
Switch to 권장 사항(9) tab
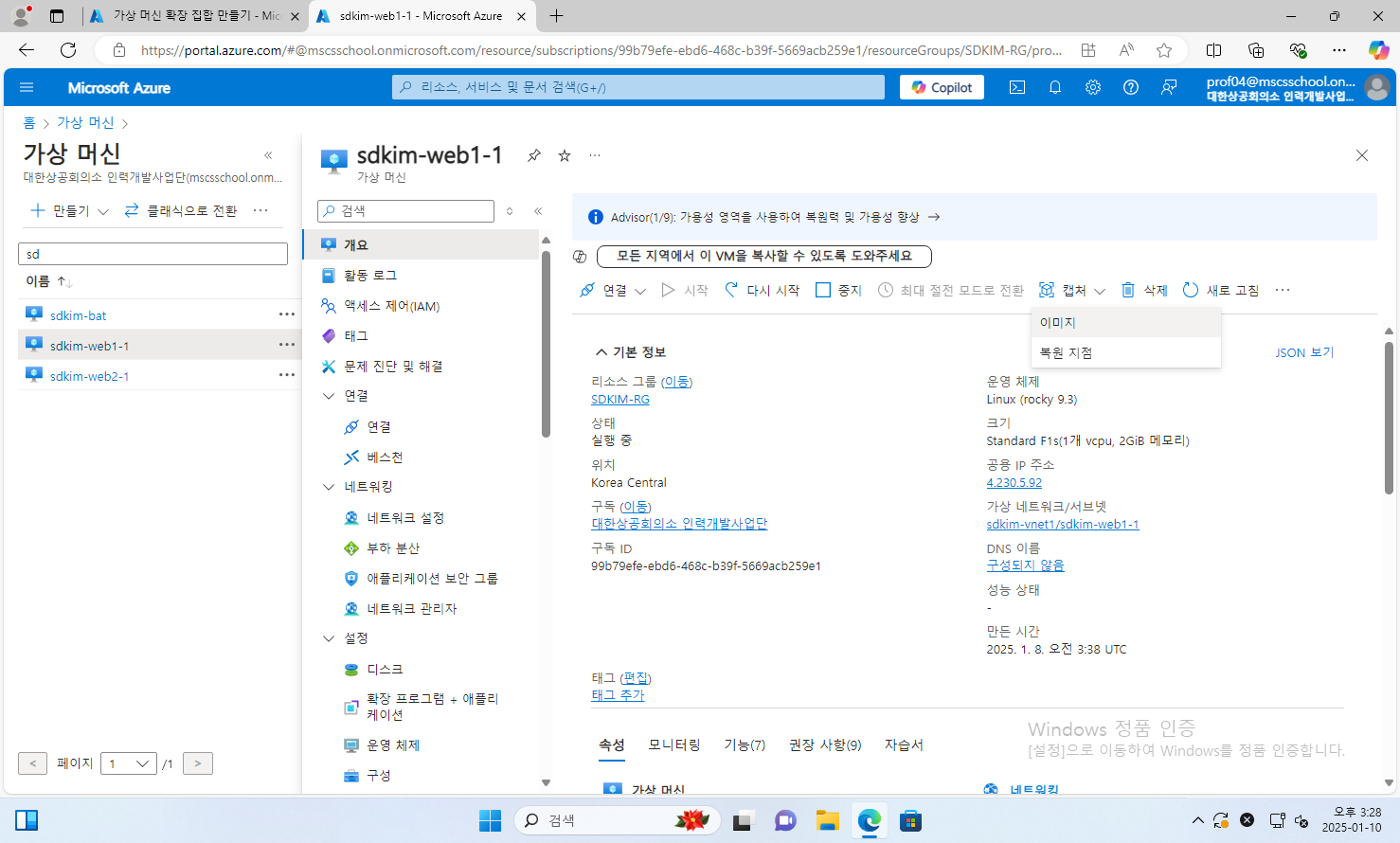825,744
